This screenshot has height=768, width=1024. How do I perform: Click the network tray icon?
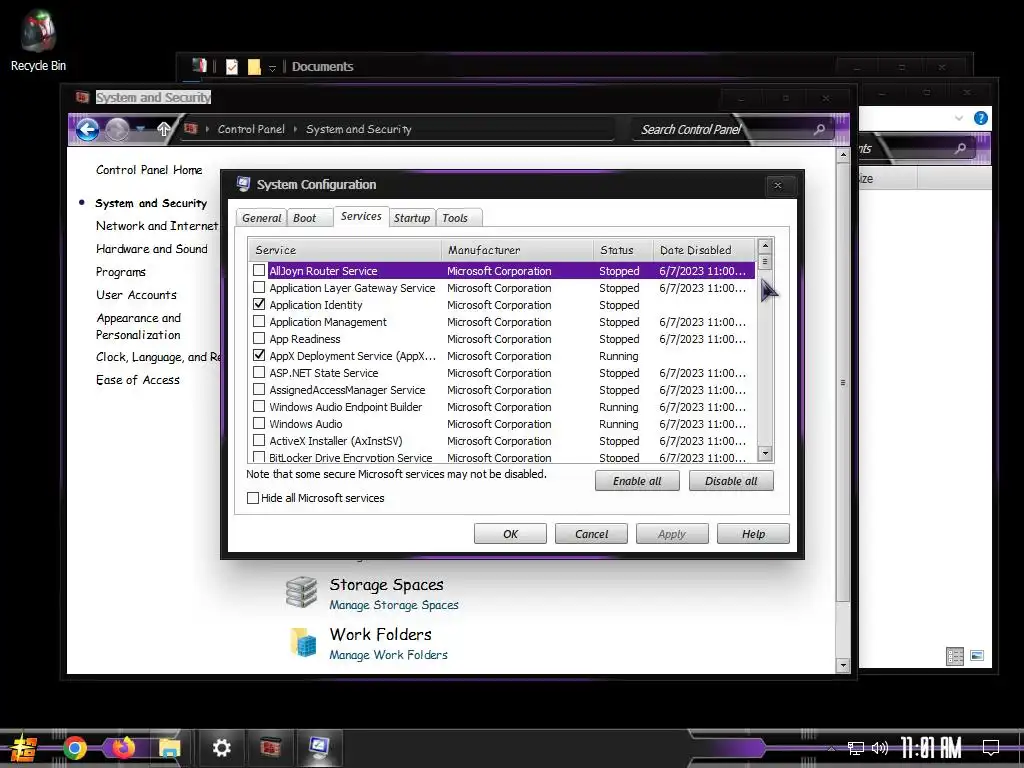coord(856,748)
